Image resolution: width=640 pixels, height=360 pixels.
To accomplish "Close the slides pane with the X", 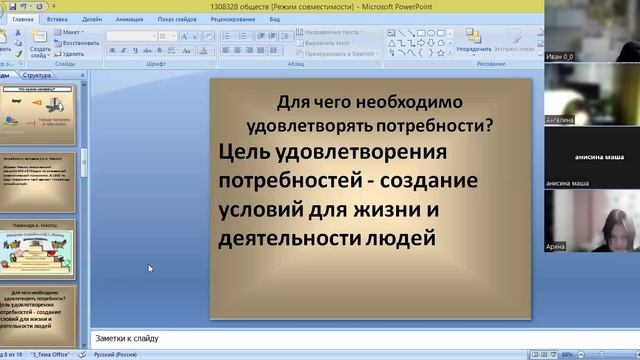I will tap(82, 75).
